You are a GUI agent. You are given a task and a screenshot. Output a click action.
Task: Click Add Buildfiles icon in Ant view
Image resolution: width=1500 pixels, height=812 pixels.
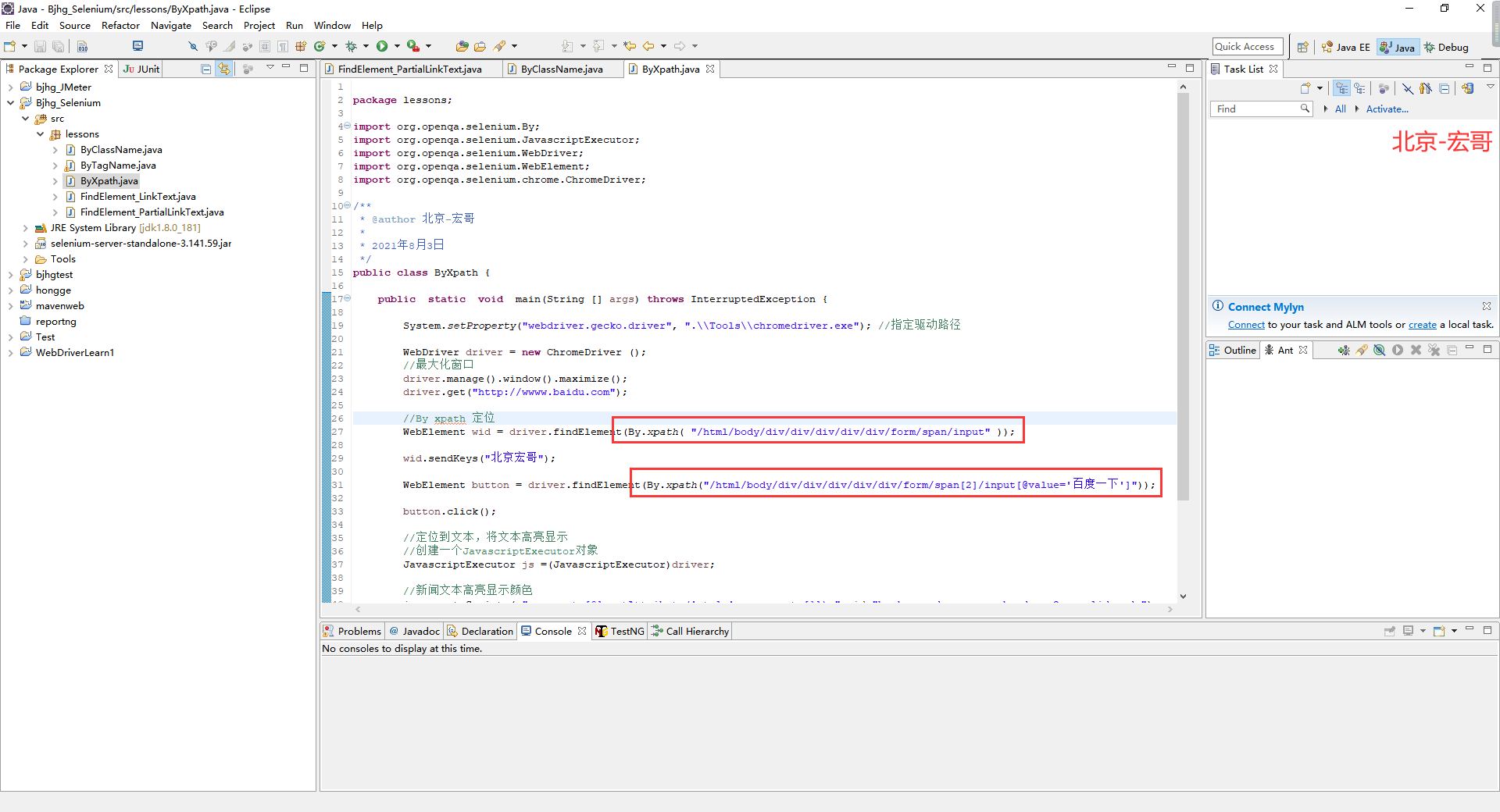coord(1344,350)
